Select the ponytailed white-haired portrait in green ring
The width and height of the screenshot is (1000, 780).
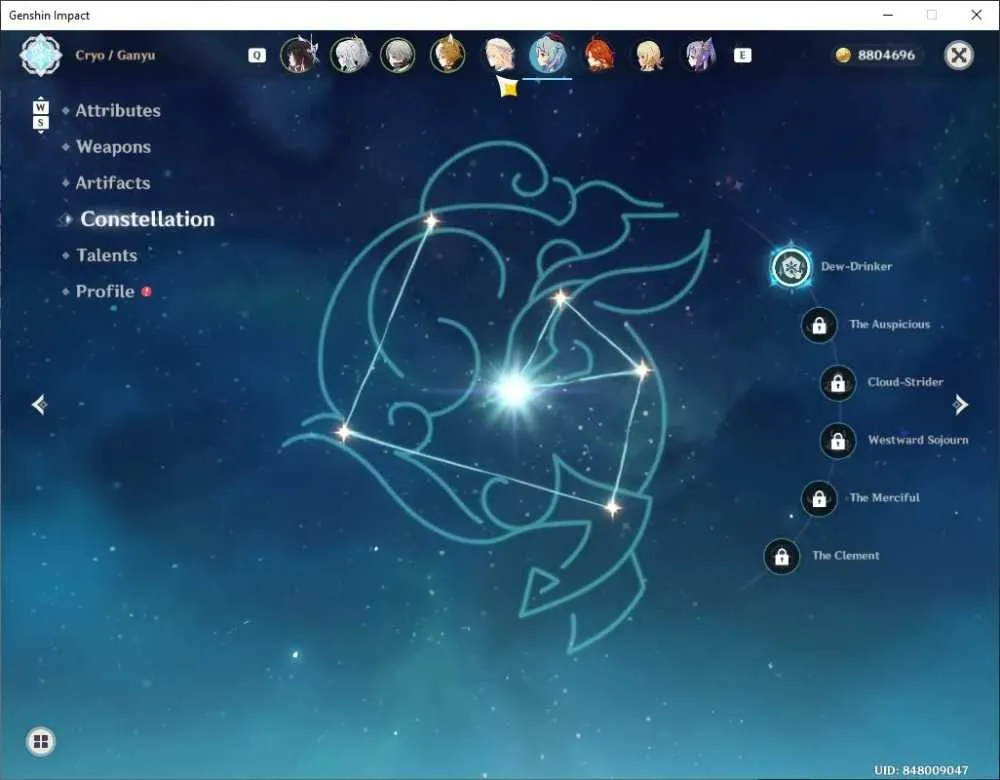click(x=349, y=54)
